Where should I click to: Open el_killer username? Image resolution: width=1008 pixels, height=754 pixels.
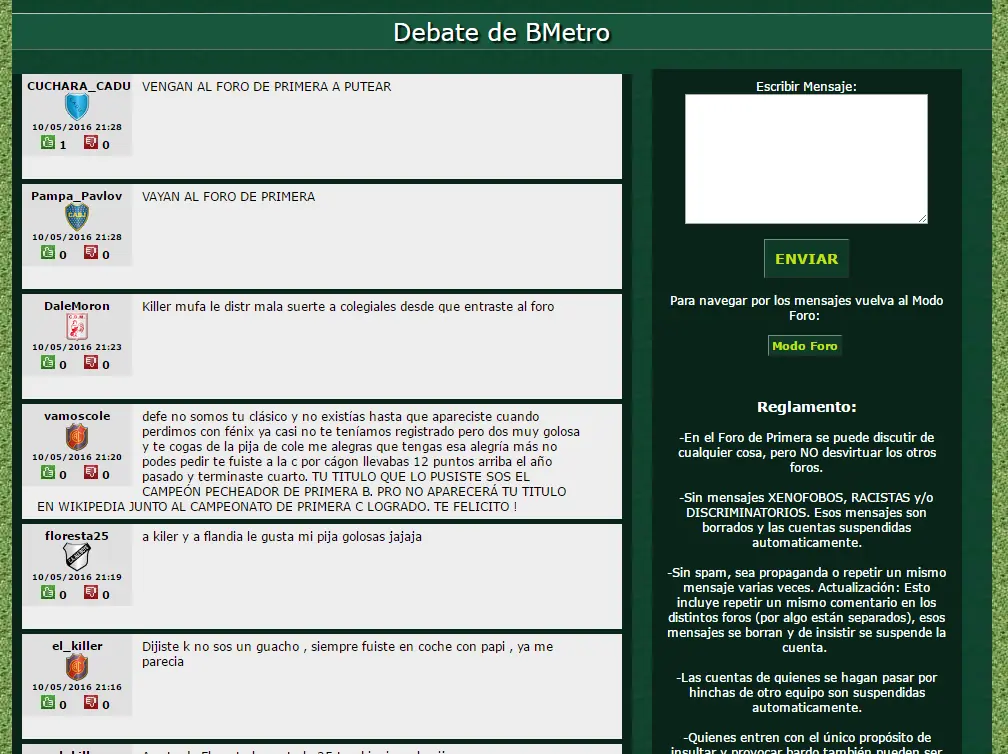click(76, 646)
